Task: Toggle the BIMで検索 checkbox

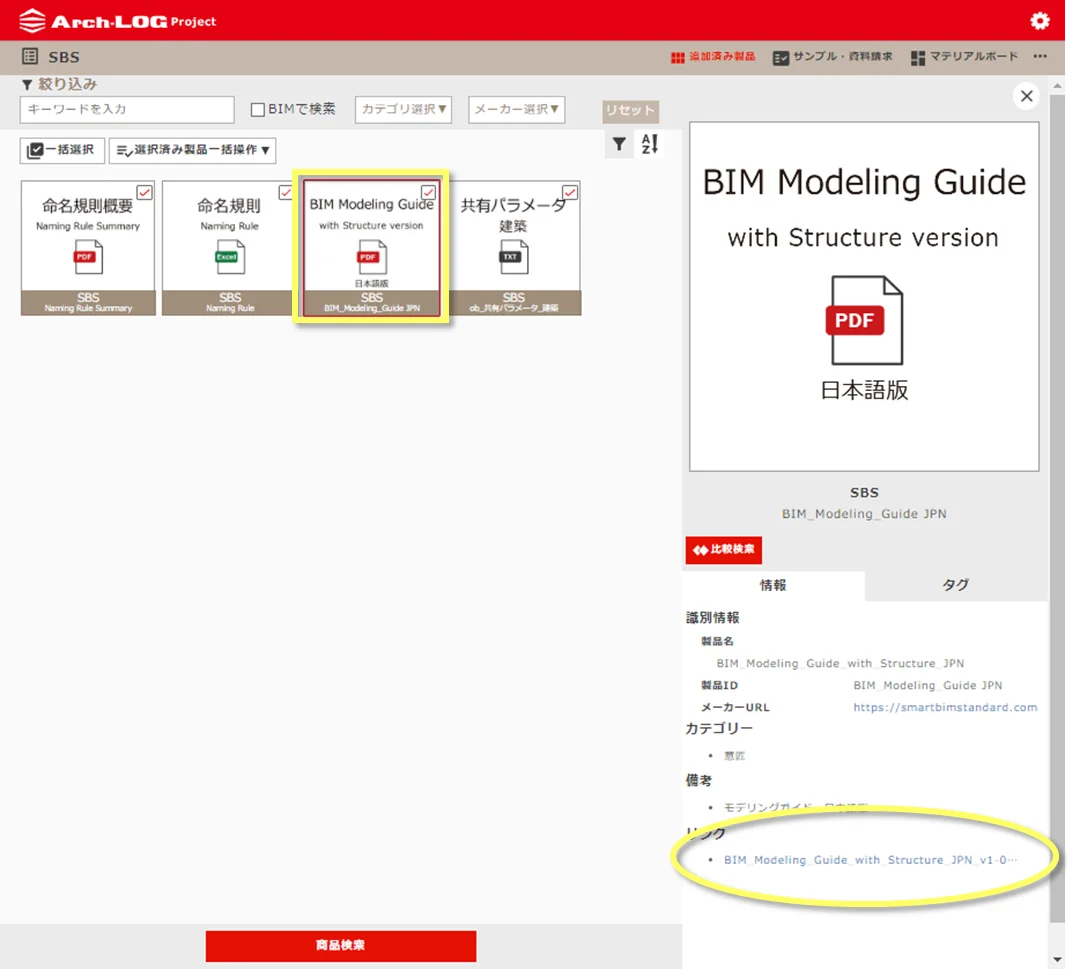Action: pyautogui.click(x=258, y=109)
